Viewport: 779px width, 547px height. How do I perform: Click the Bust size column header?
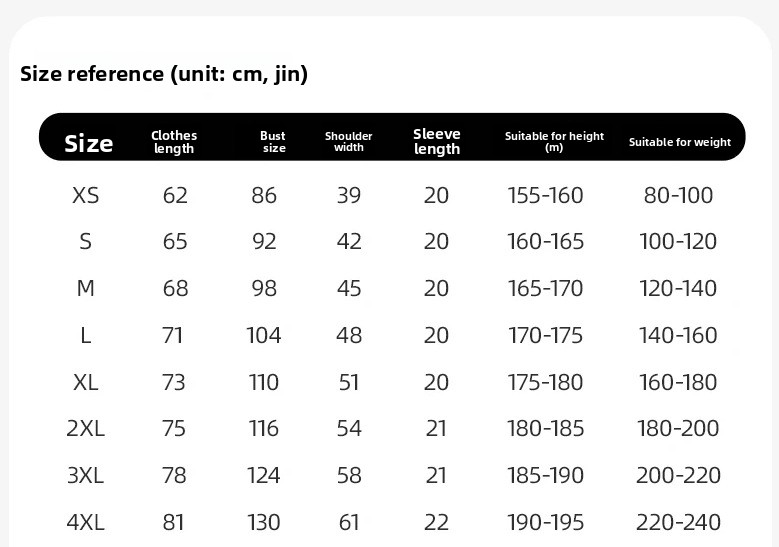click(273, 142)
